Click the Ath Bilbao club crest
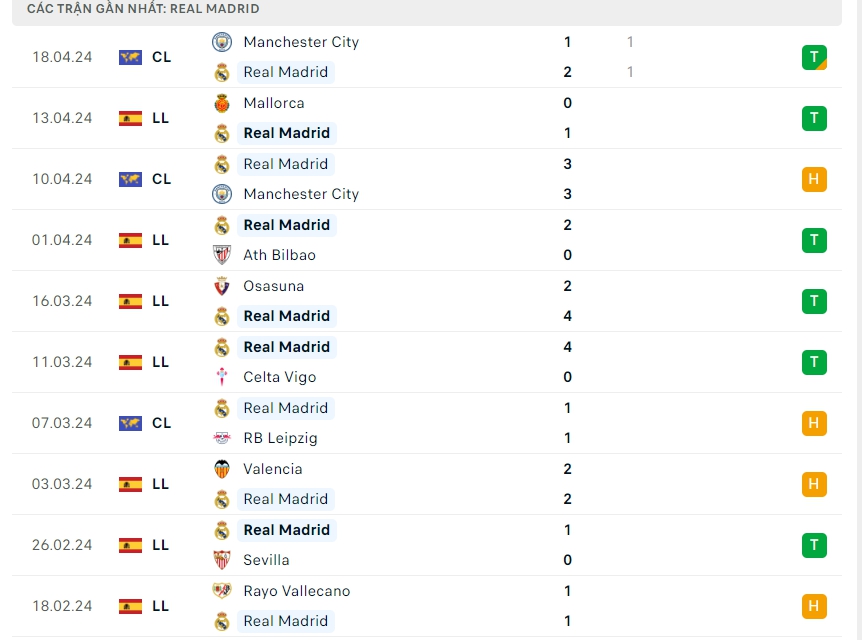 point(221,255)
